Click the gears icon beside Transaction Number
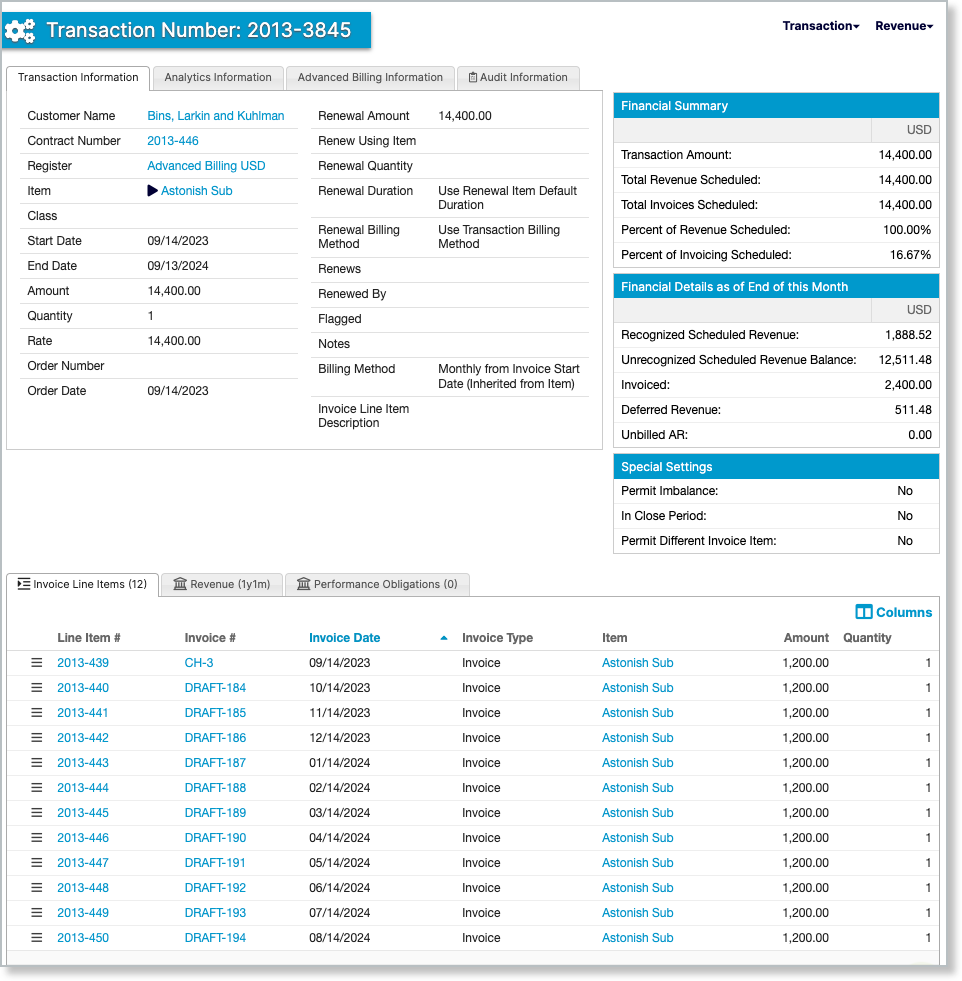Screen dimensions: 962x981 coord(20,31)
